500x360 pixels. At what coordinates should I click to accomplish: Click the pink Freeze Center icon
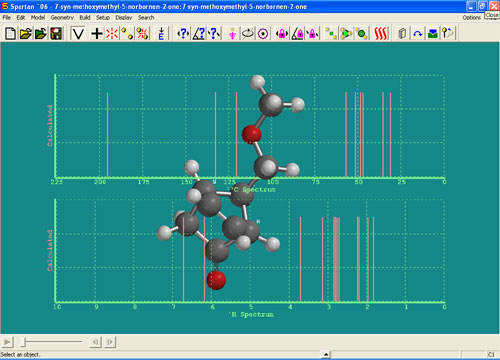232,34
